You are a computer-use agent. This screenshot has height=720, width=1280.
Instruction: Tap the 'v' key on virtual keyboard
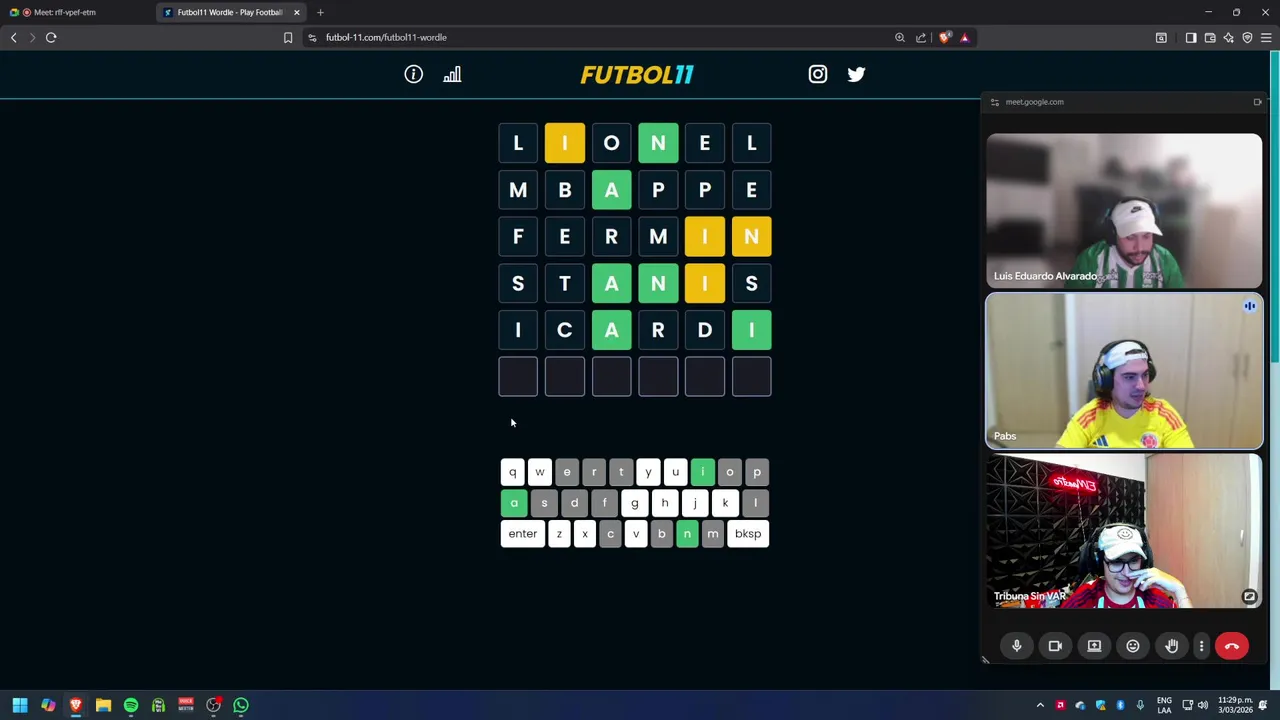636,534
